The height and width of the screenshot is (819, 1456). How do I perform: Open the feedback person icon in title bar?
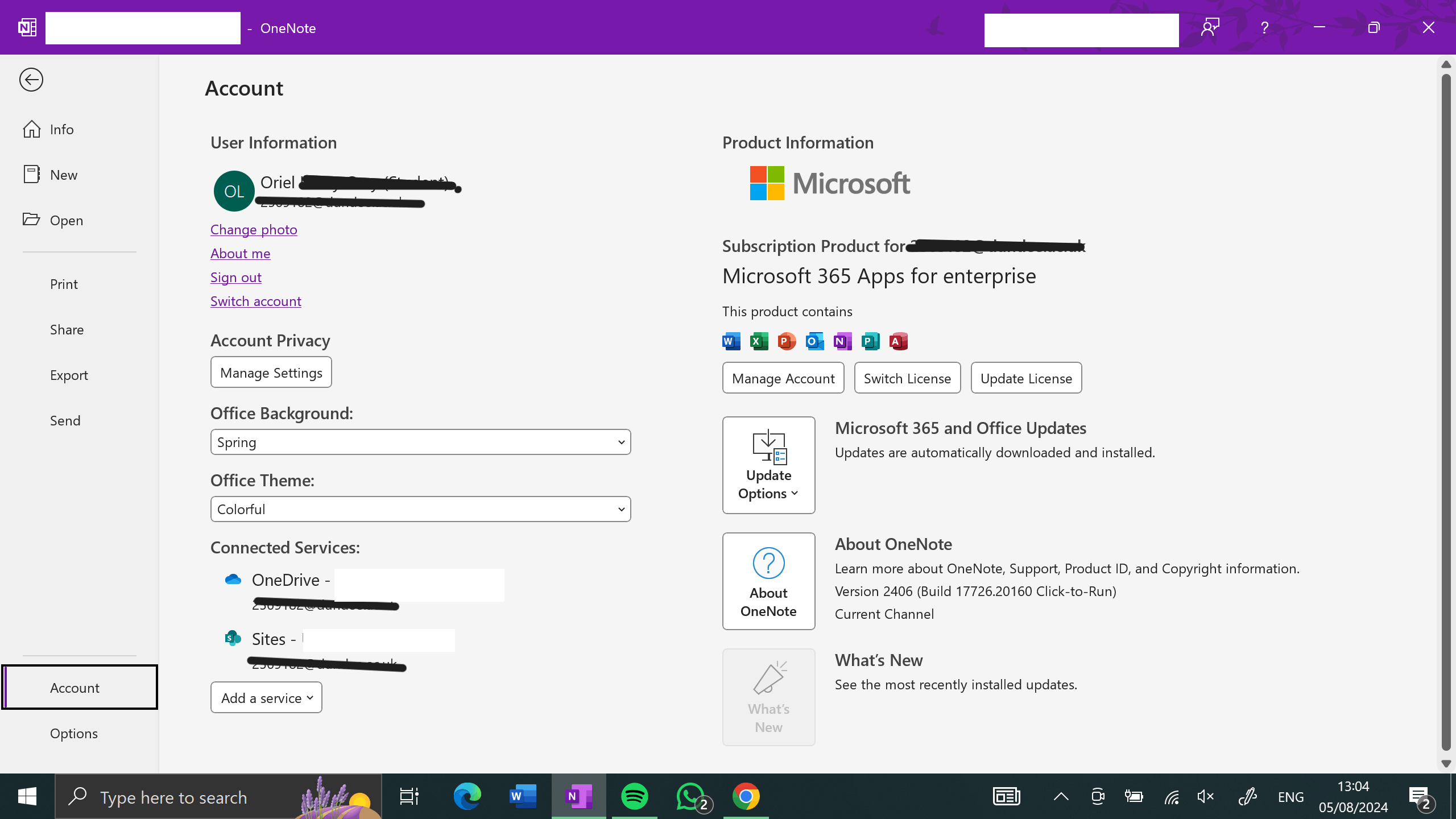[x=1210, y=27]
